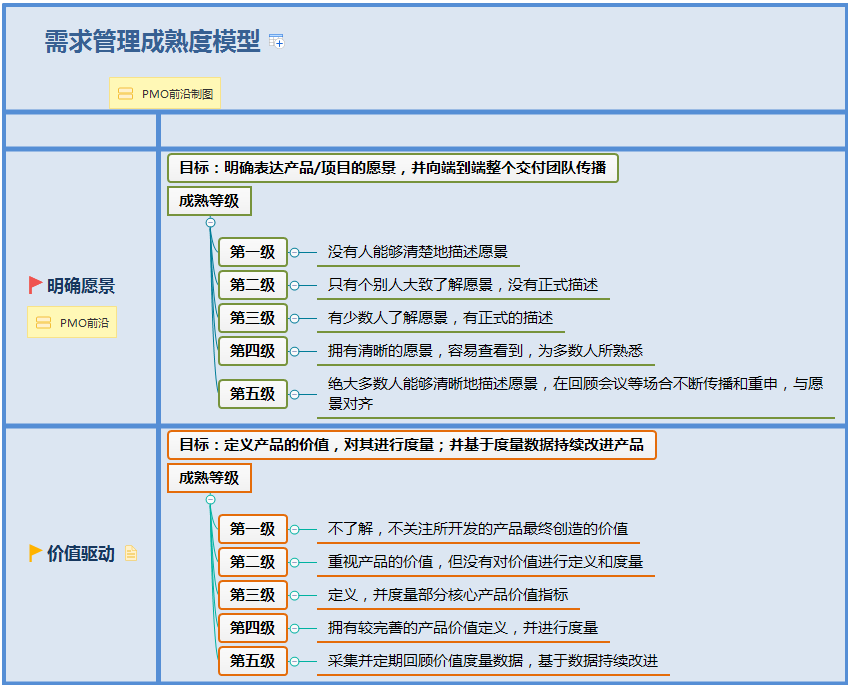Image resolution: width=849 pixels, height=685 pixels.
Task: Select the PMO前沿 label under 明确愿景
Action: [x=72, y=322]
